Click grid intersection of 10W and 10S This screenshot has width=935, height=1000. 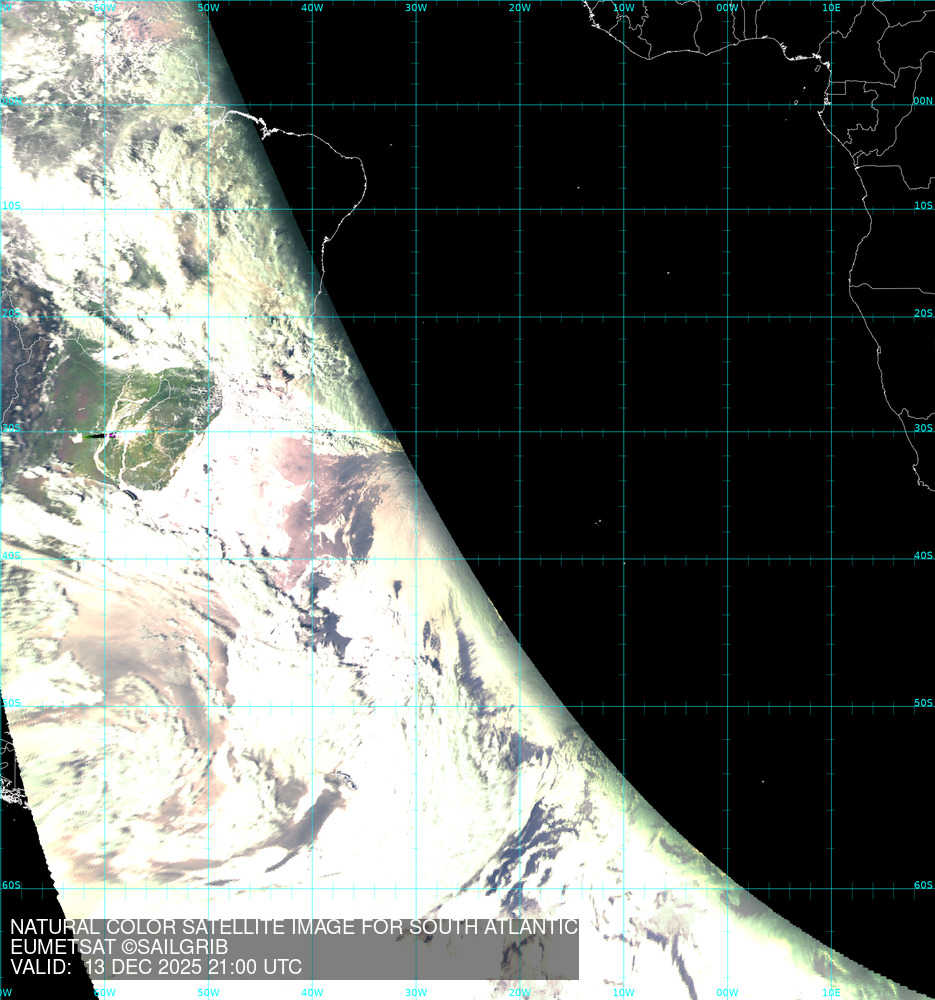pyautogui.click(x=624, y=209)
